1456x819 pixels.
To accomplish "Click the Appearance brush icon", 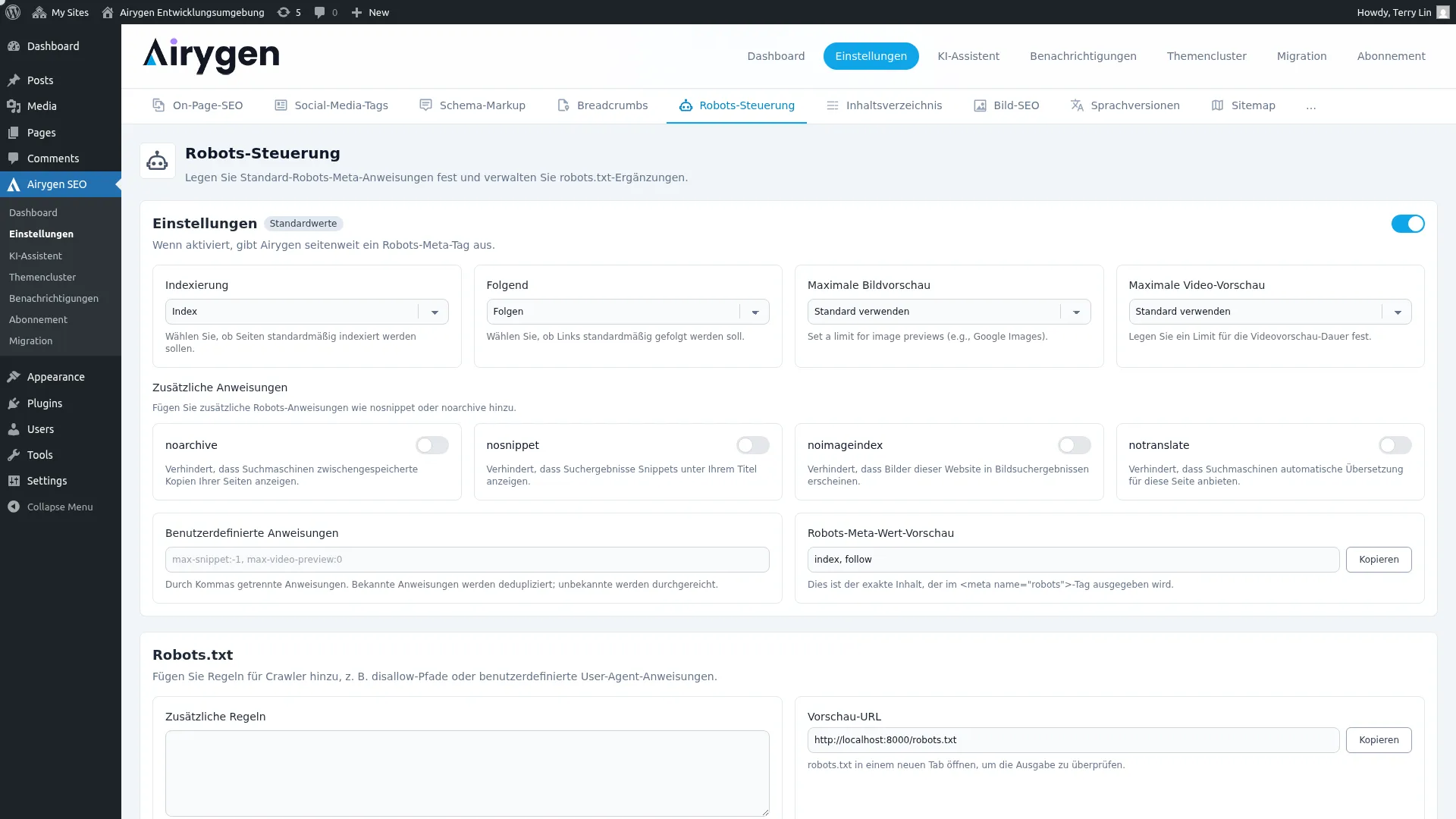I will point(14,377).
